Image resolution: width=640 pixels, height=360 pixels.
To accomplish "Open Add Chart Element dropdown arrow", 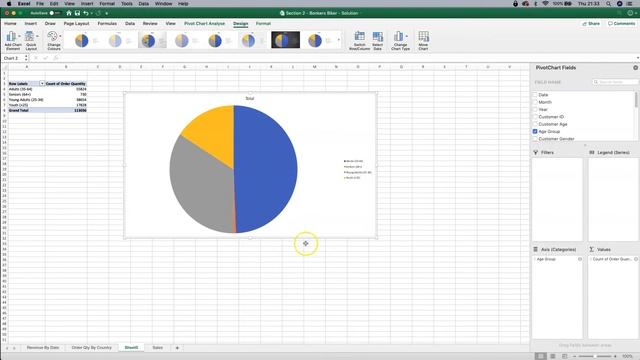I will (x=19, y=36).
